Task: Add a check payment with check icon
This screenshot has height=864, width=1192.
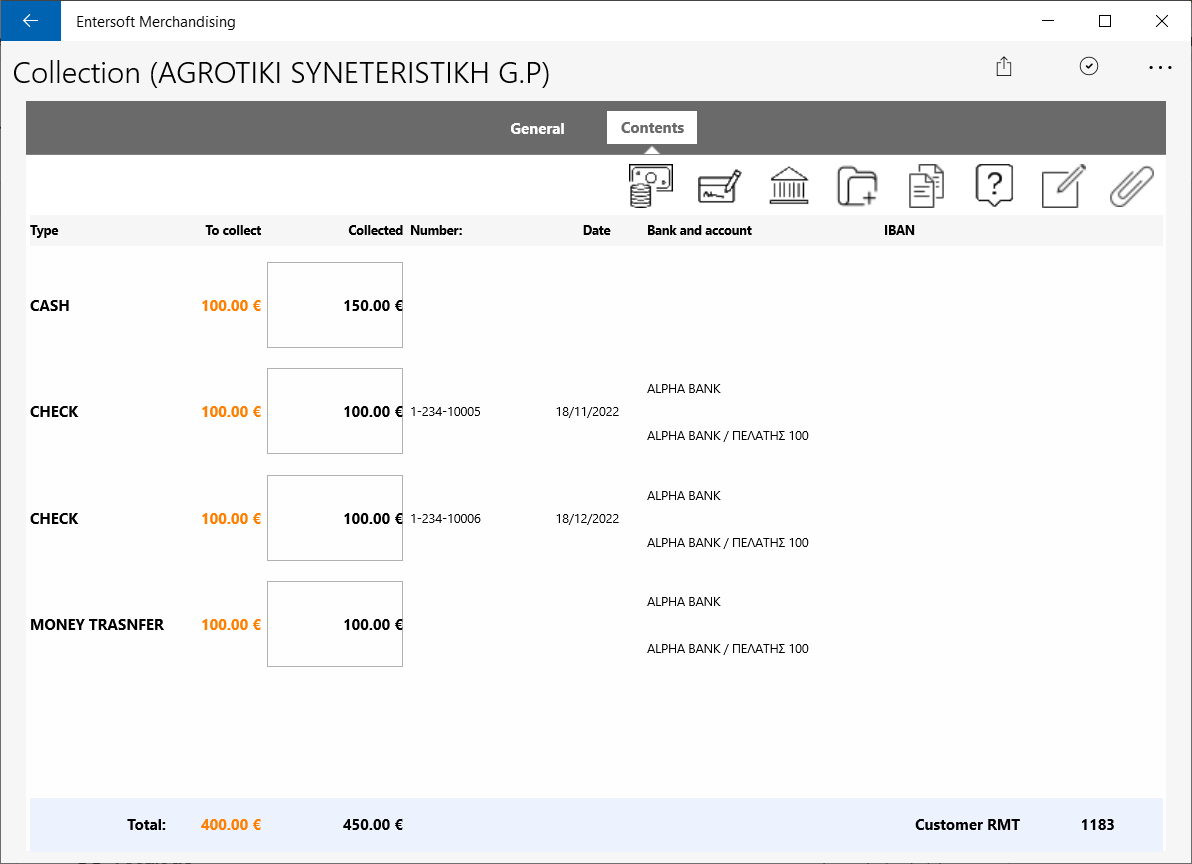Action: click(719, 186)
